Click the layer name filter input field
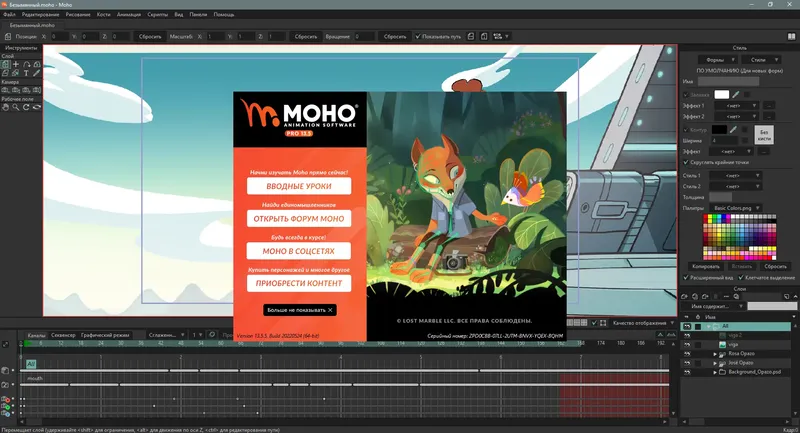The width and height of the screenshot is (800, 433). [x=772, y=306]
